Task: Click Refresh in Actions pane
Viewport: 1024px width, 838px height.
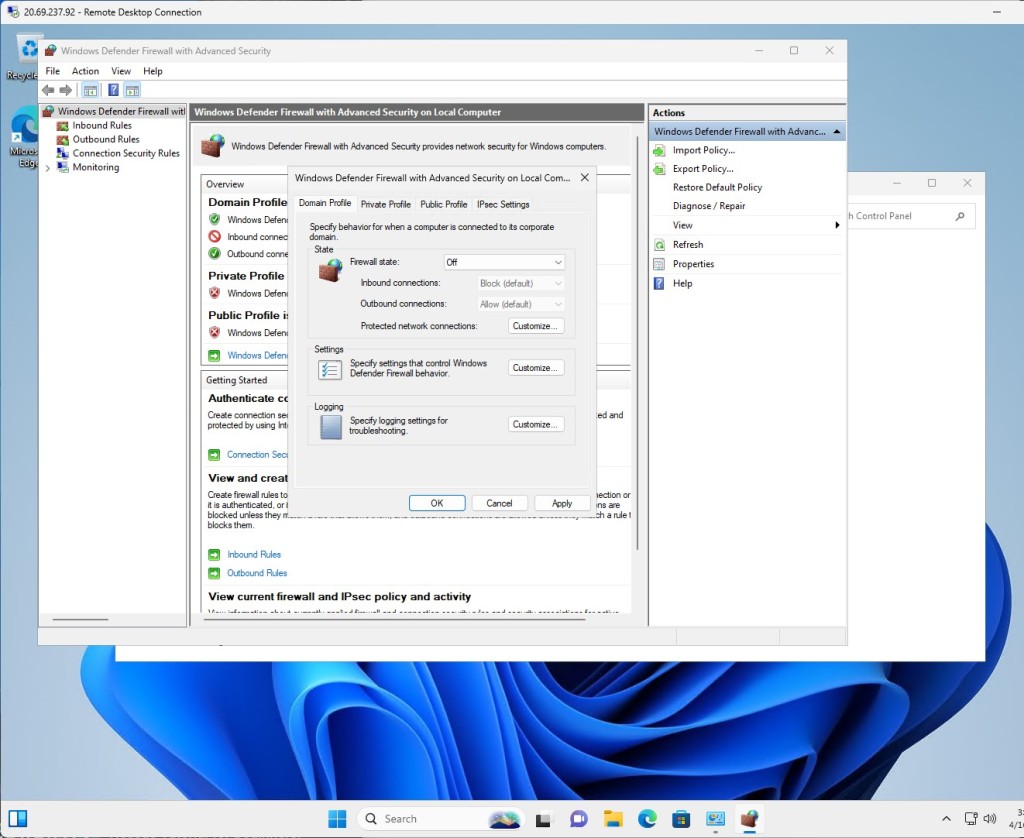Action: (x=687, y=244)
